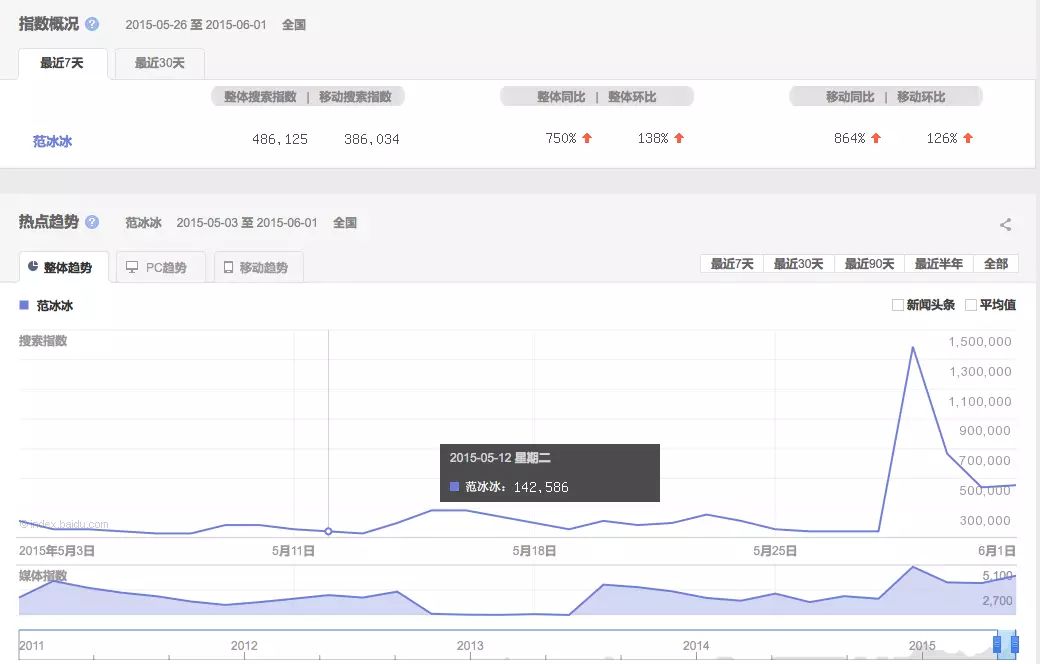Click 2013 on the year timeline
The height and width of the screenshot is (664, 1040).
(x=470, y=645)
